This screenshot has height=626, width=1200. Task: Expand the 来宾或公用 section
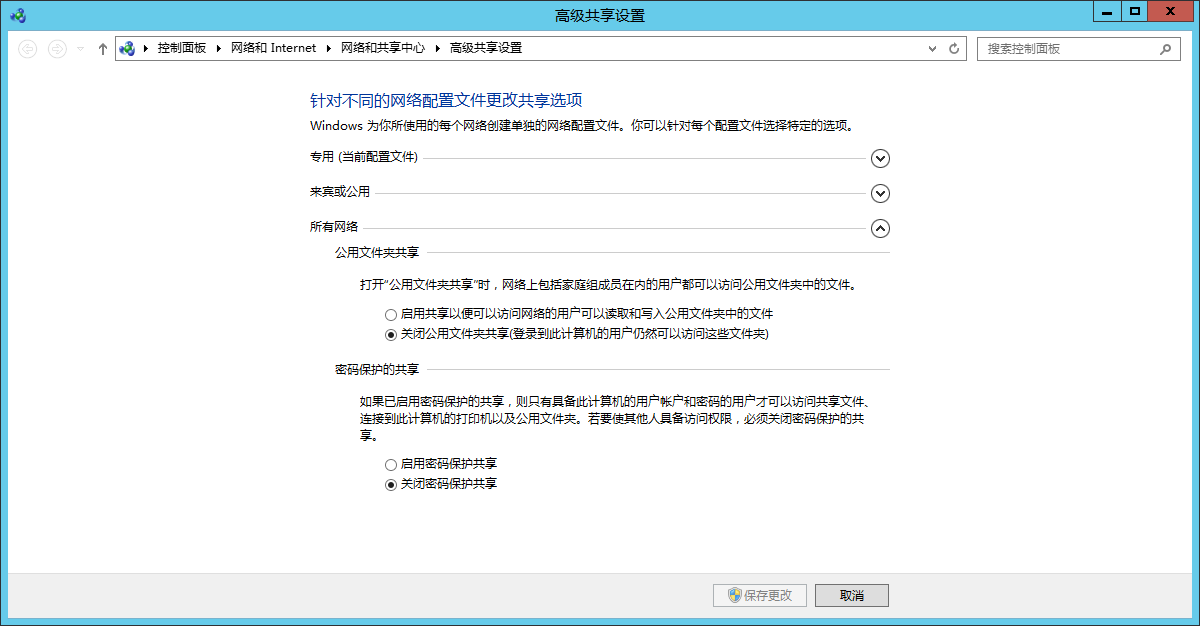[880, 193]
